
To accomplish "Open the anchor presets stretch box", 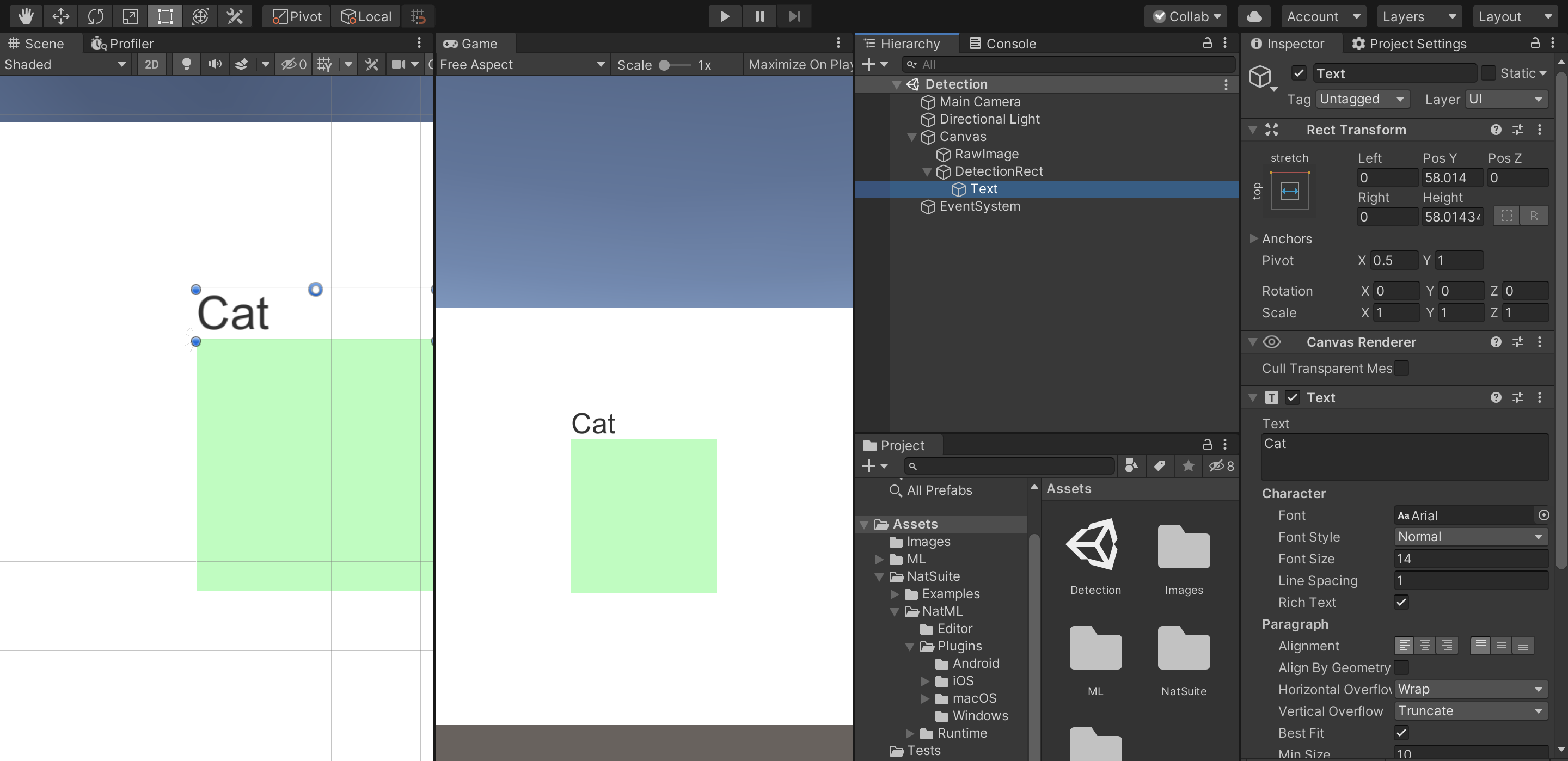I will pyautogui.click(x=1289, y=191).
